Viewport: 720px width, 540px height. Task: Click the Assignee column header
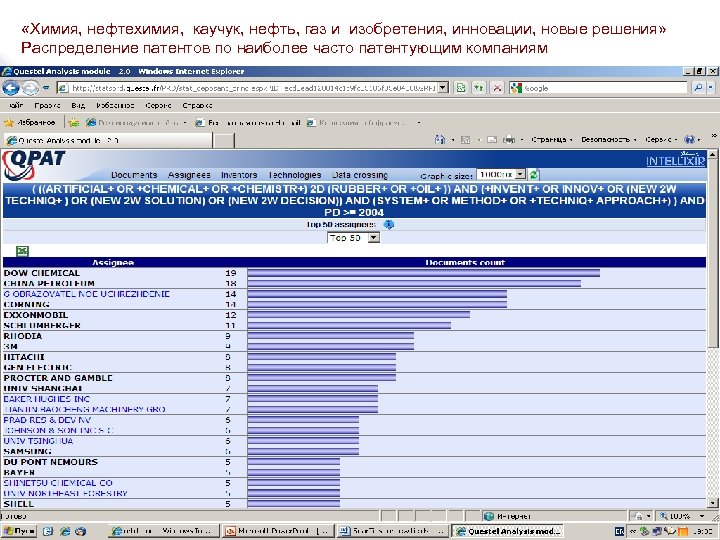tap(113, 262)
